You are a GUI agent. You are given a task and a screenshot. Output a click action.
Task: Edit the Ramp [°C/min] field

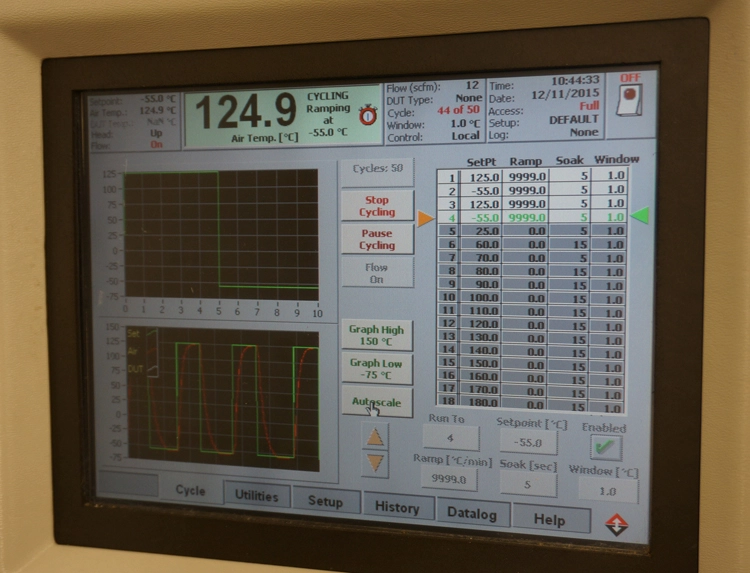pos(449,478)
